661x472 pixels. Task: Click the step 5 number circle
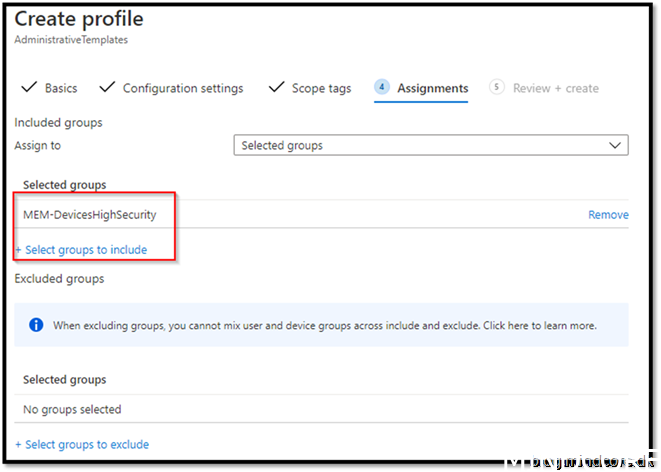point(497,87)
